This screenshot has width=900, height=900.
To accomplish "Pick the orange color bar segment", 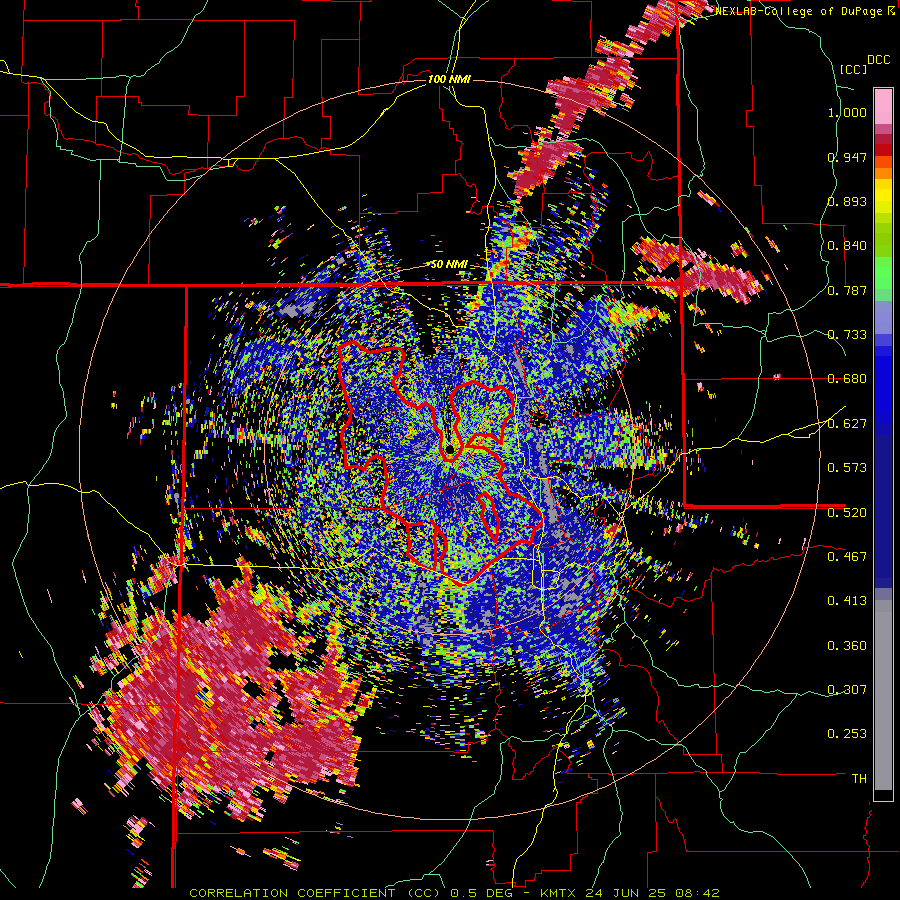I will pos(883,173).
